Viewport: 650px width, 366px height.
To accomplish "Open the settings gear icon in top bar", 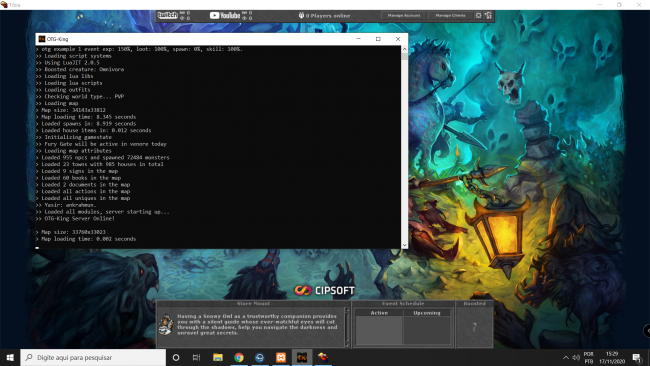I will click(478, 15).
